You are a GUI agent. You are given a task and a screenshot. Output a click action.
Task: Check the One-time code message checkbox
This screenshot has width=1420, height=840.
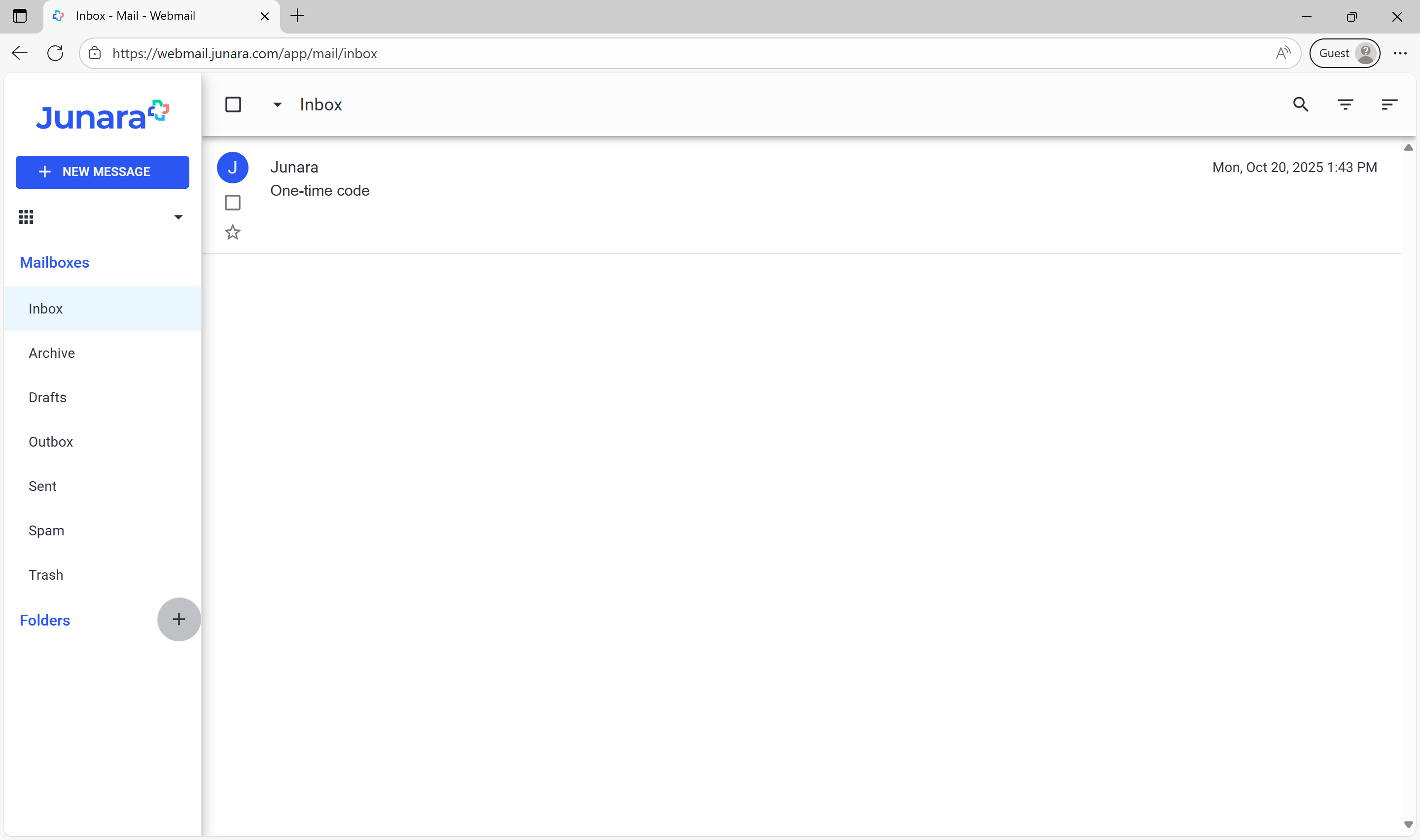pyautogui.click(x=233, y=203)
